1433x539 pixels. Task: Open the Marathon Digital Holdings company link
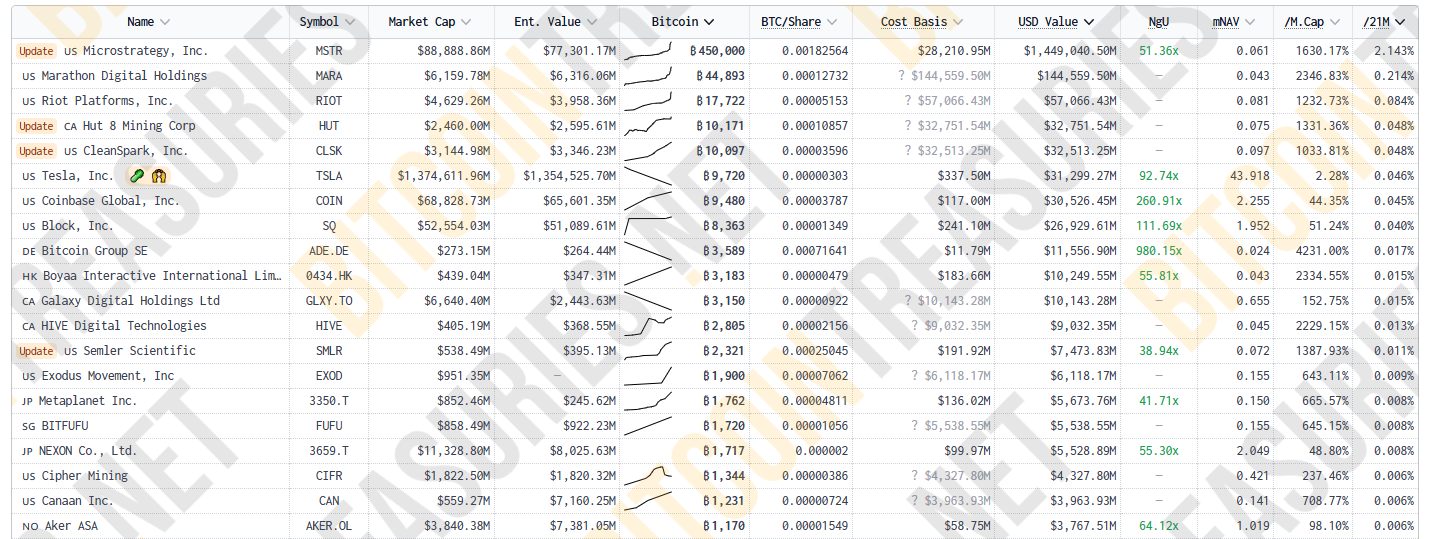click(x=124, y=76)
